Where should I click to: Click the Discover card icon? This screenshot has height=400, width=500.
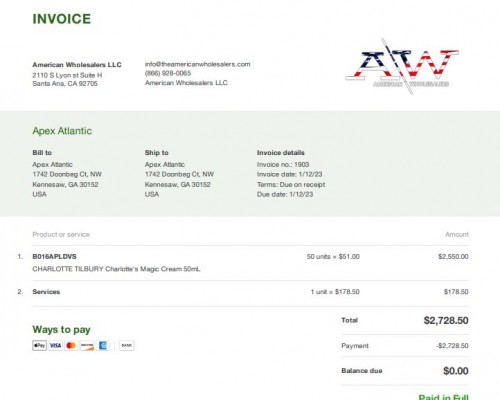(87, 345)
